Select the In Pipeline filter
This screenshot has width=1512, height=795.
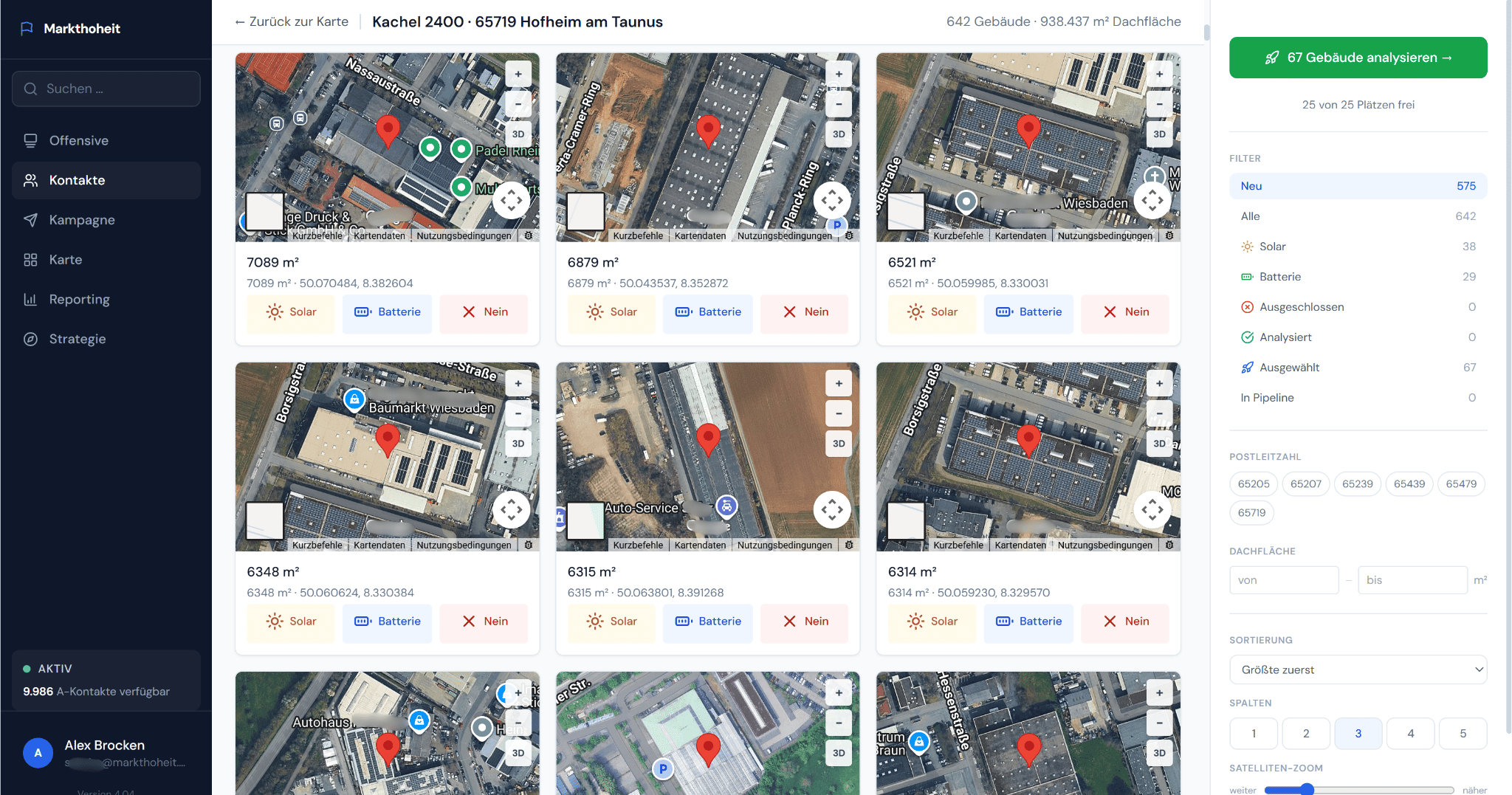[1358, 398]
